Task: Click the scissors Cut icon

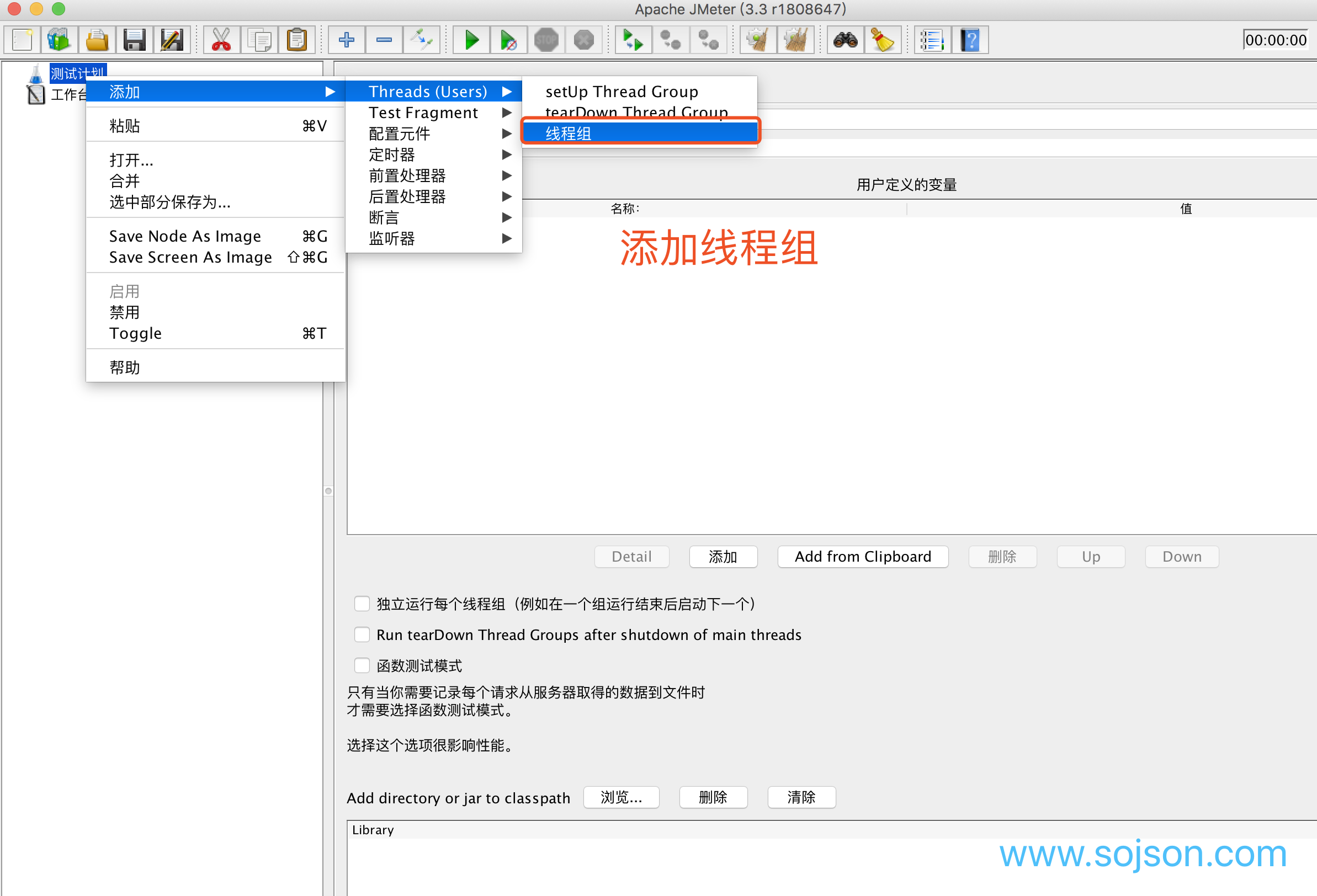Action: click(221, 40)
